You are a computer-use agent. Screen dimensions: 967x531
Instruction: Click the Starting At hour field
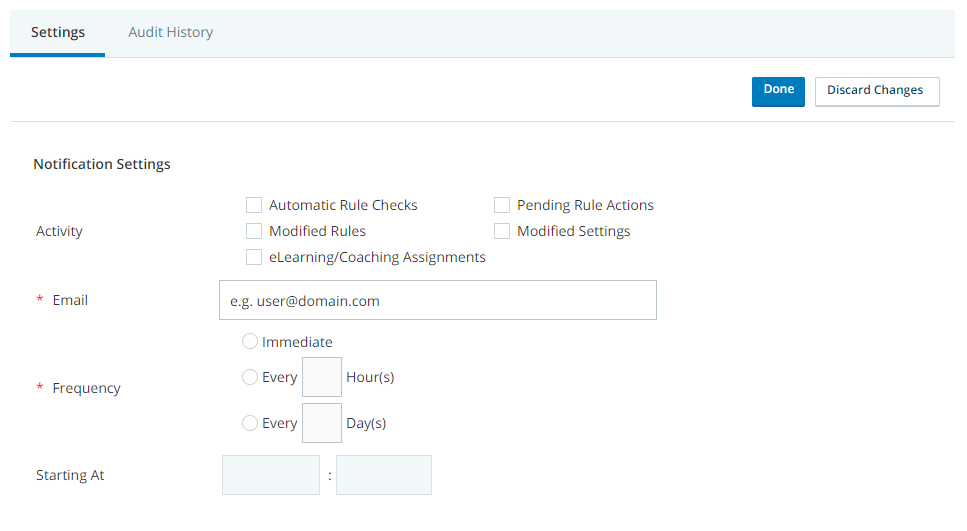[x=271, y=475]
